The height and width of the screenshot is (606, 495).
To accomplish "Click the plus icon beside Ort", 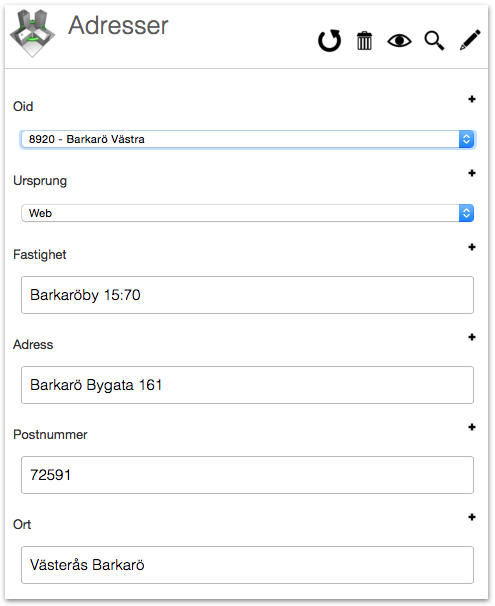I will [x=472, y=517].
